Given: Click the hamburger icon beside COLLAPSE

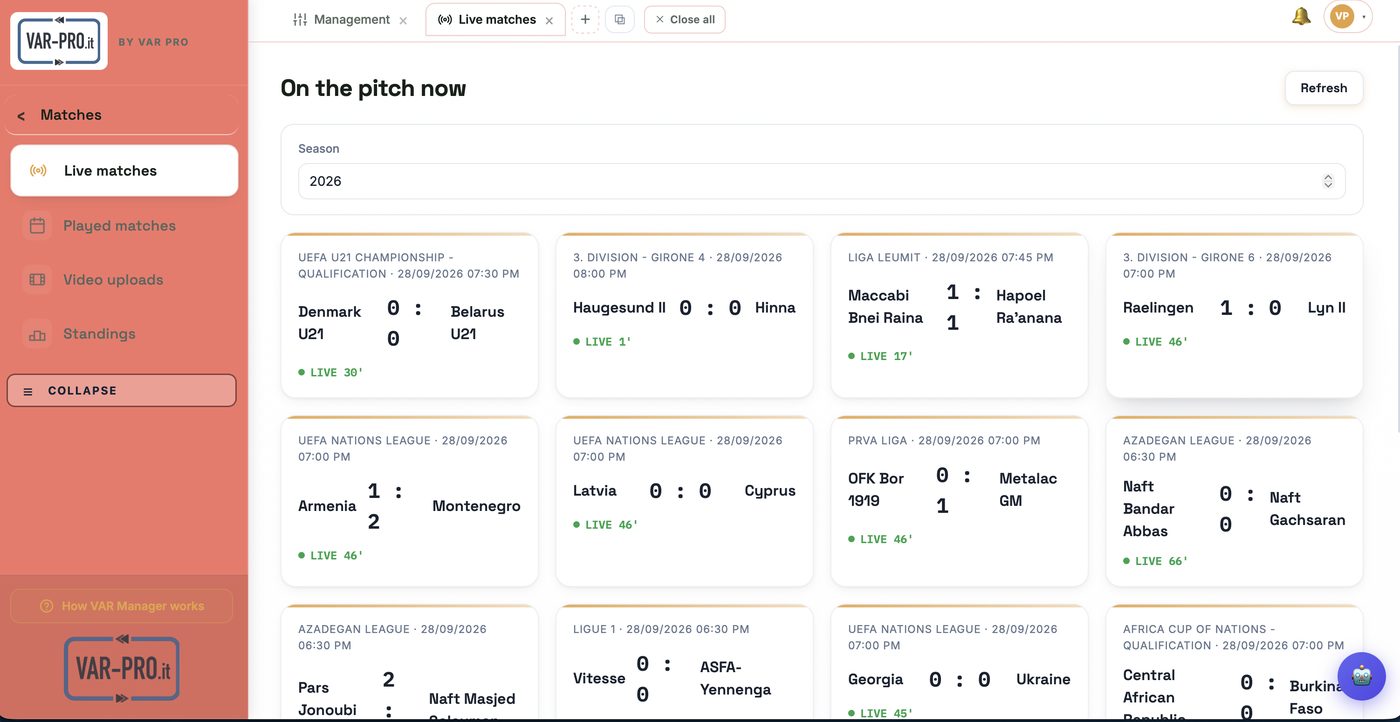Looking at the screenshot, I should [x=28, y=391].
